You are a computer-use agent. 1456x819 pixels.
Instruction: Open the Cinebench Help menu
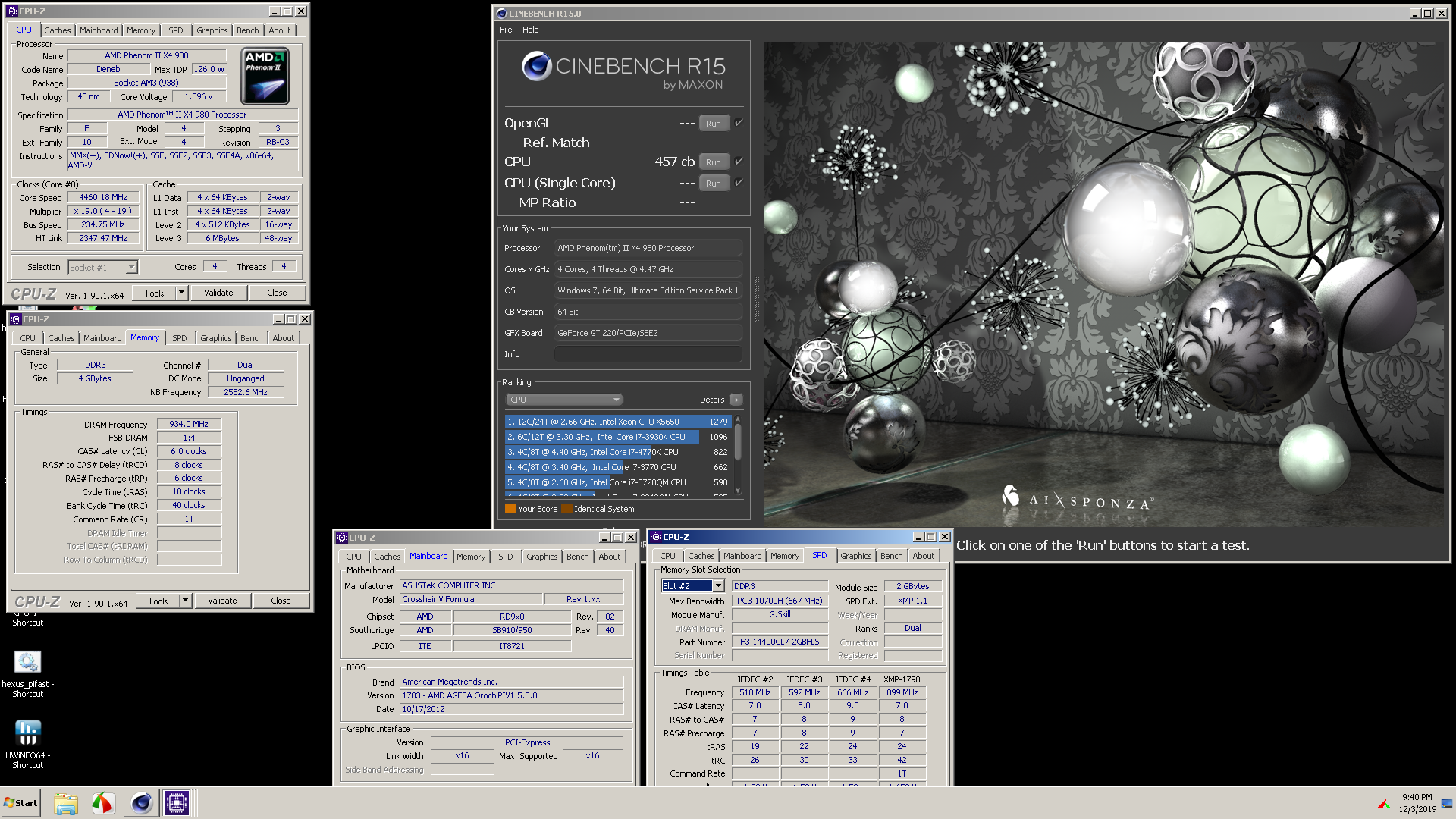tap(531, 30)
